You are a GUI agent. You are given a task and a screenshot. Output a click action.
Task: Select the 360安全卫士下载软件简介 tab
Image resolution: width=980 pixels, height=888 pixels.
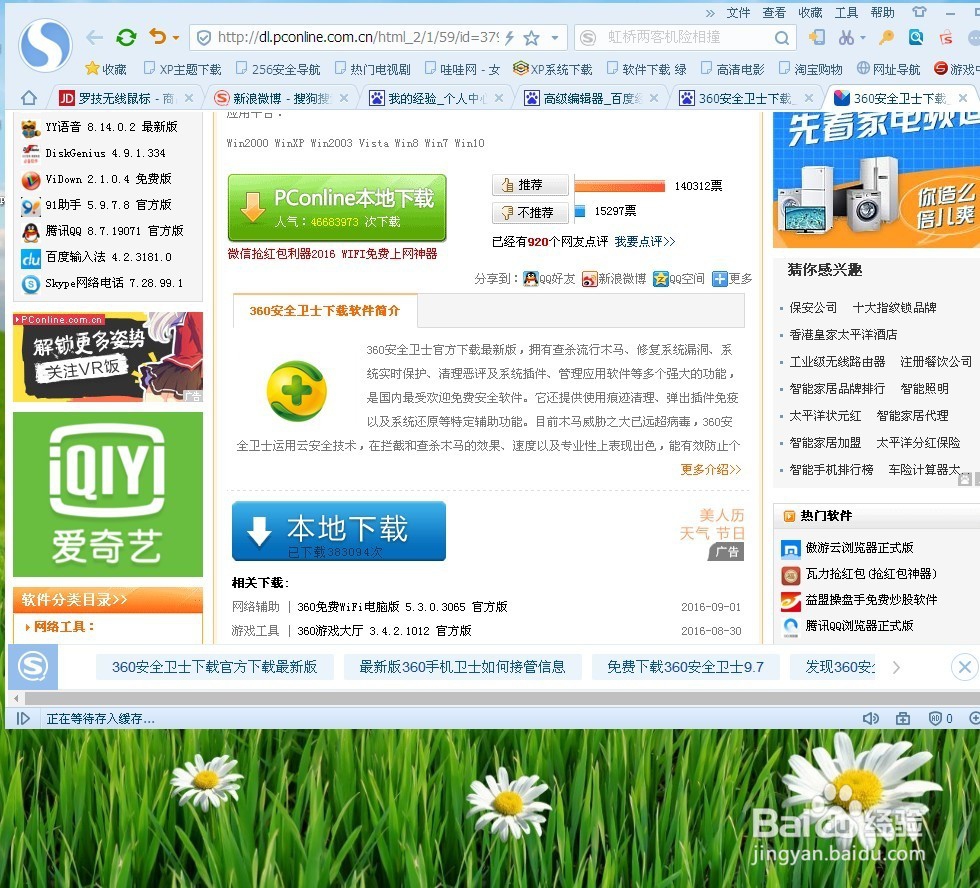(324, 311)
